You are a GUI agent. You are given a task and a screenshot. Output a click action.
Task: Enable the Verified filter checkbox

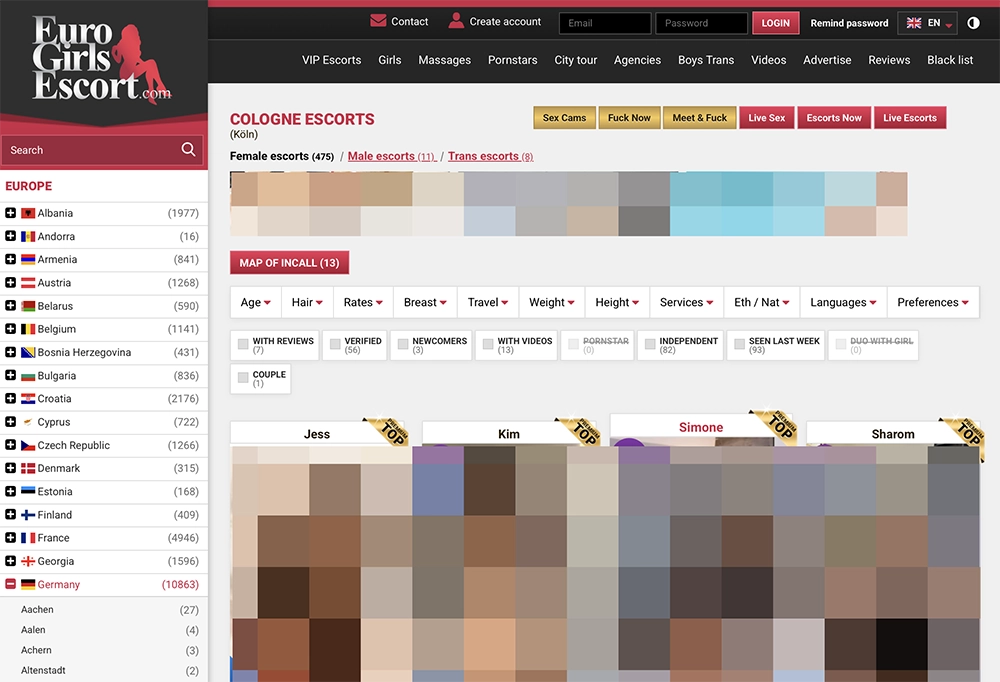335,345
